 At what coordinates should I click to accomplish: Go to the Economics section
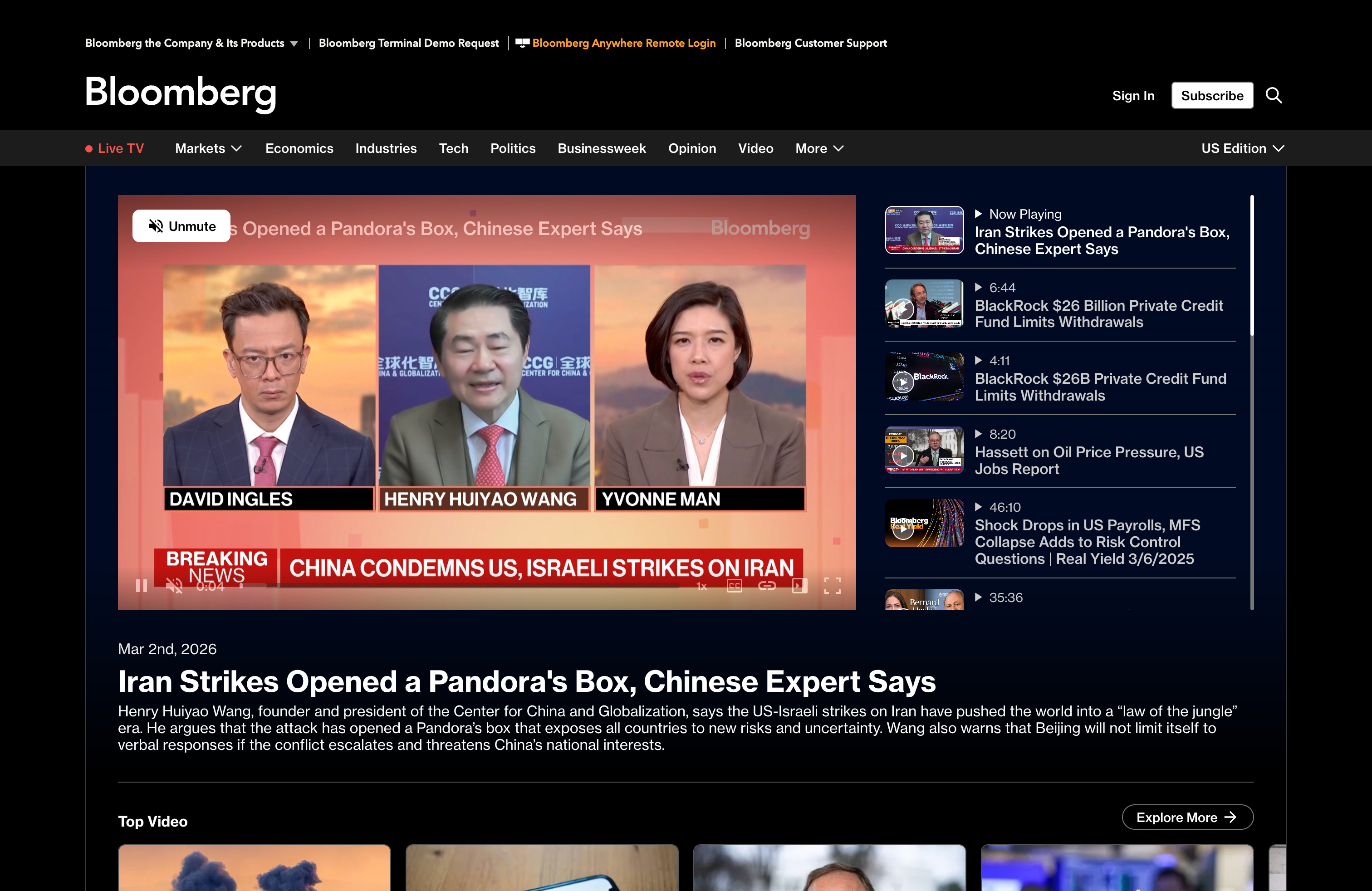[x=299, y=148]
